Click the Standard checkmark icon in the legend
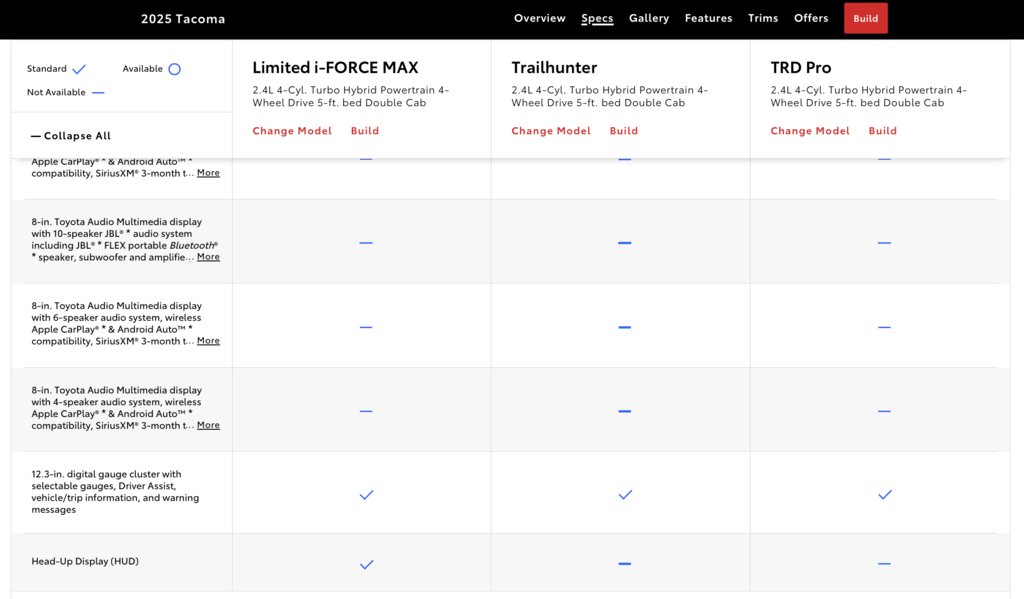The image size is (1024, 599). click(x=79, y=69)
